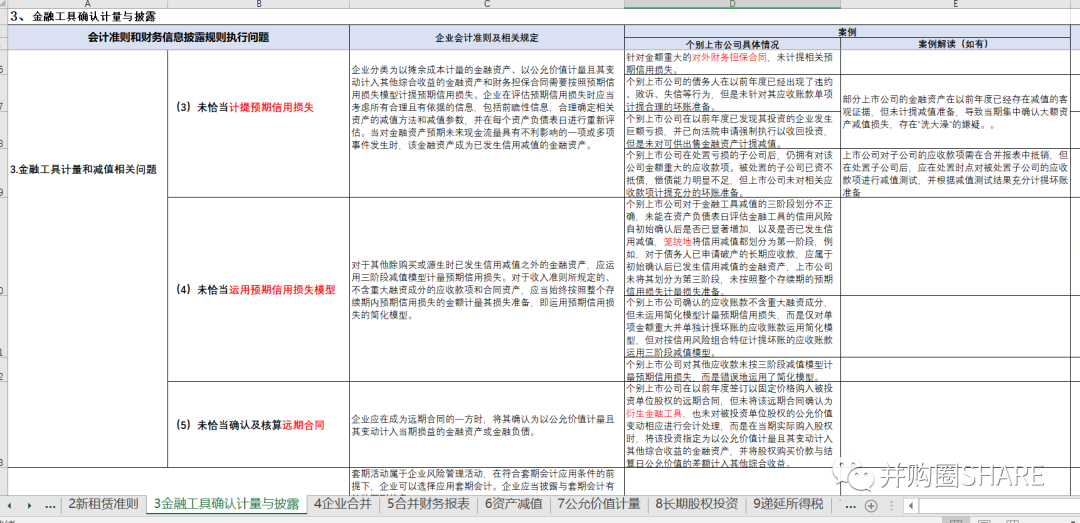Show more sheets after 9递延所得税 tab
Image resolution: width=1080 pixels, height=523 pixels.
click(x=851, y=506)
